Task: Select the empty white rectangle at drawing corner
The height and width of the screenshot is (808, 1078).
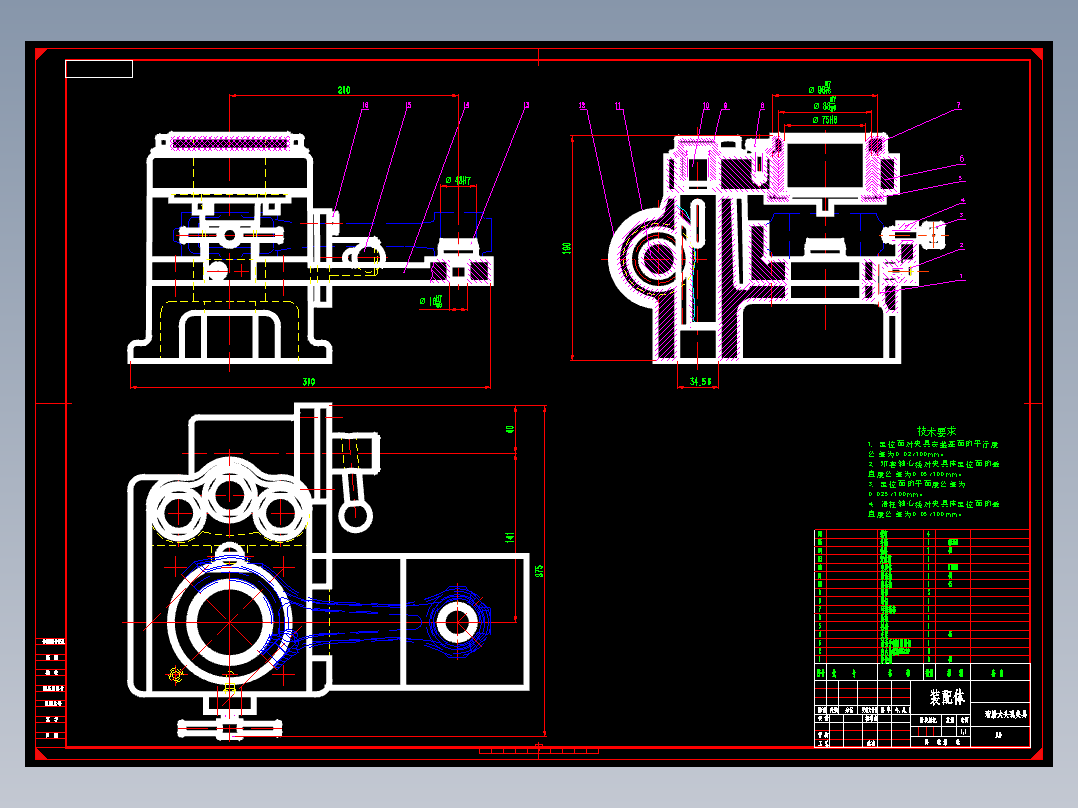Action: click(x=99, y=69)
